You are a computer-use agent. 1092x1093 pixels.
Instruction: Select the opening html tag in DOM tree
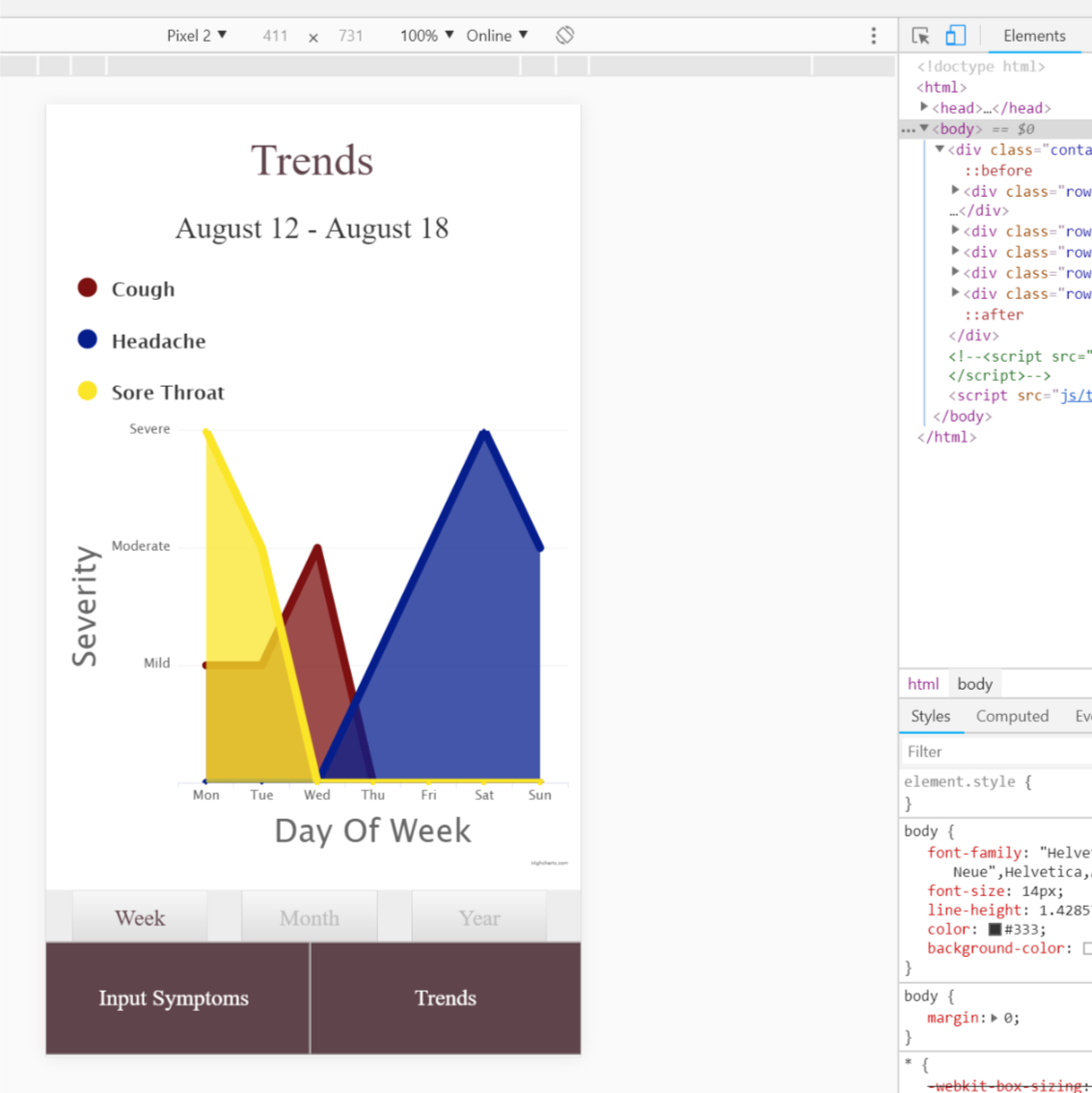[942, 87]
